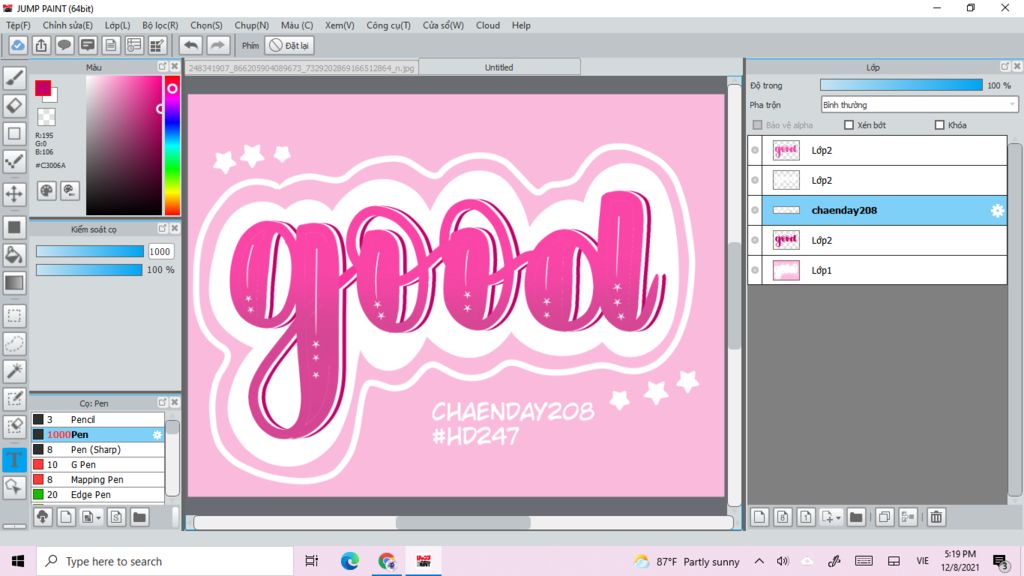This screenshot has width=1024, height=576.
Task: Switch to the Untitled tab
Action: 499,67
